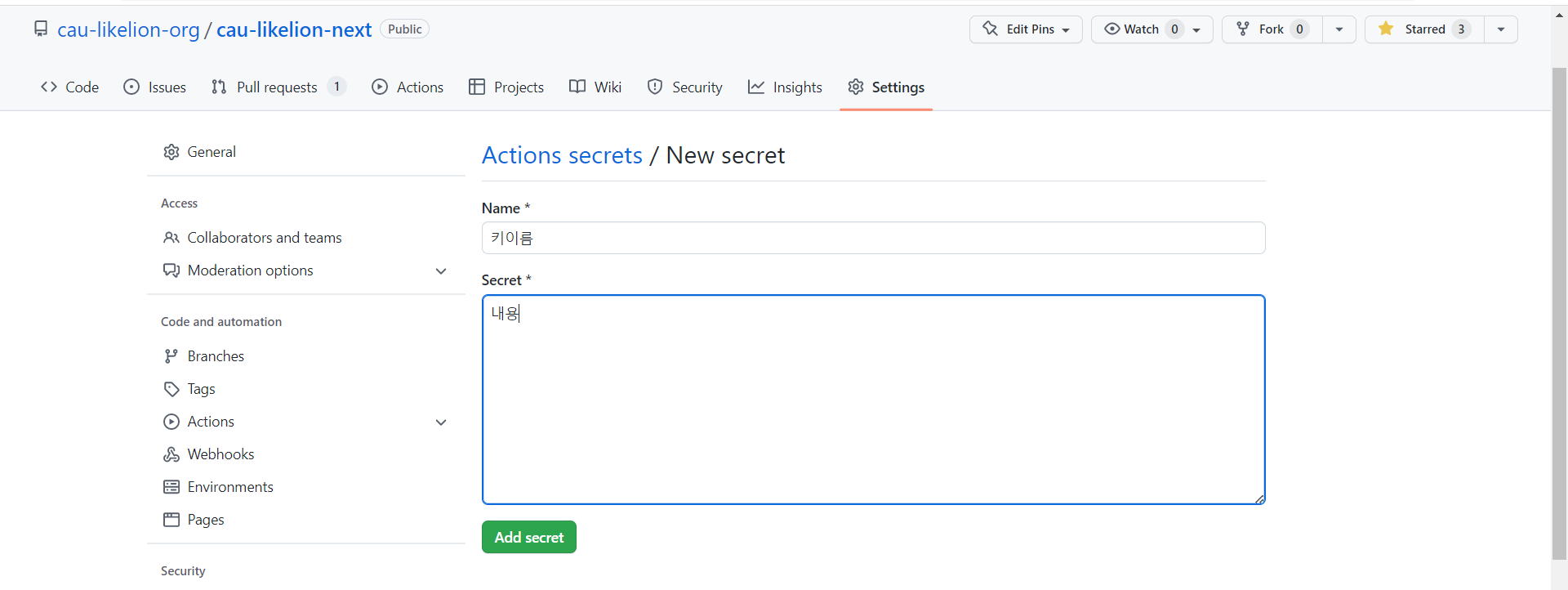Click the Actions play icon in top nav
The image size is (1568, 590).
(x=380, y=87)
